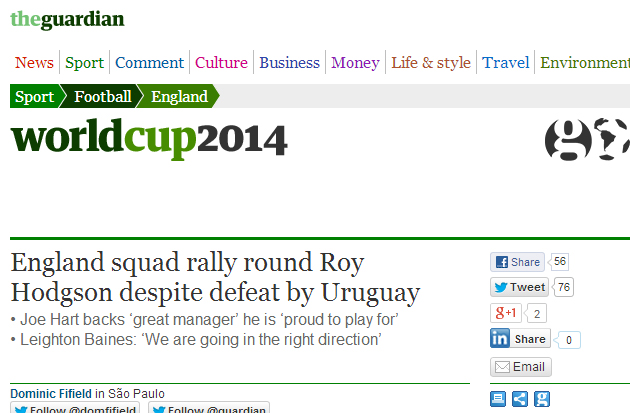Open the News section
The image size is (630, 413).
point(34,63)
